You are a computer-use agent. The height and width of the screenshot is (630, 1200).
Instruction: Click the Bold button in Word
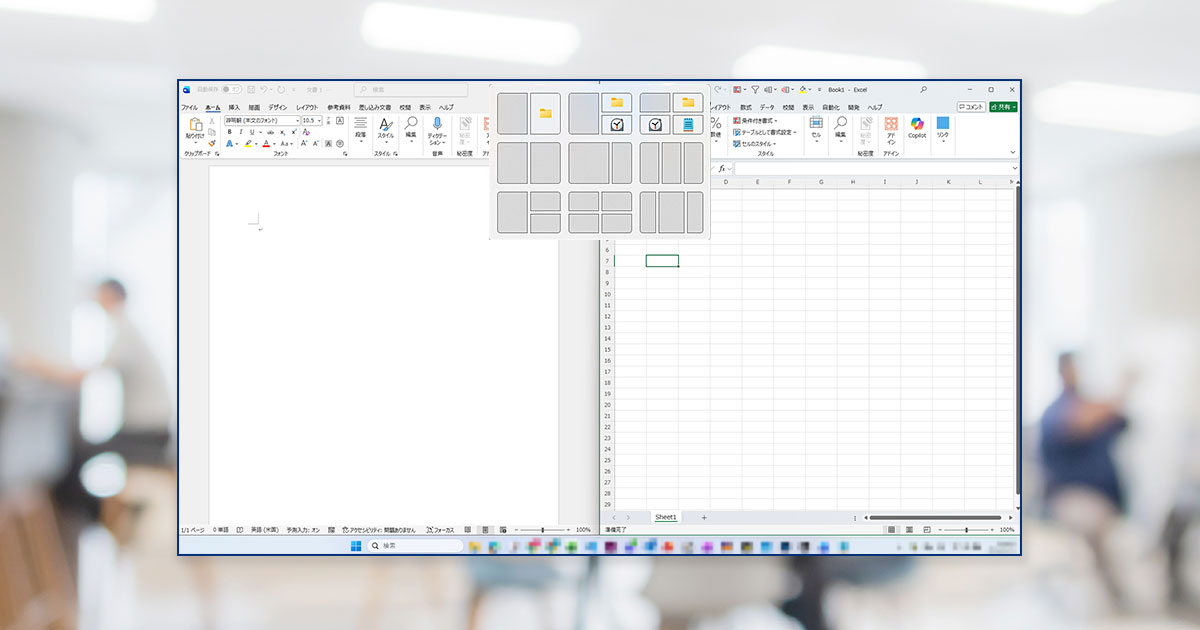coord(229,132)
